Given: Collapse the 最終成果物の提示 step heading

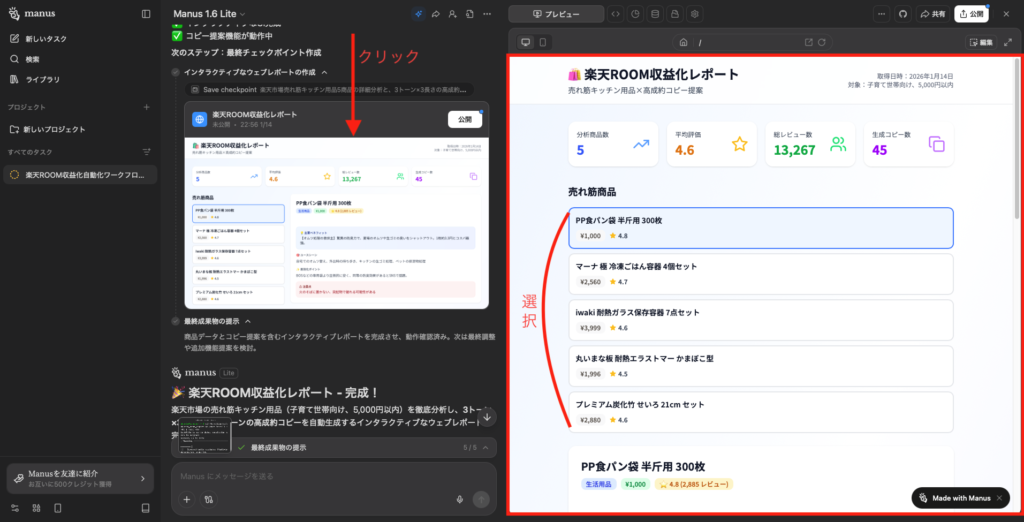Looking at the screenshot, I should (248, 321).
